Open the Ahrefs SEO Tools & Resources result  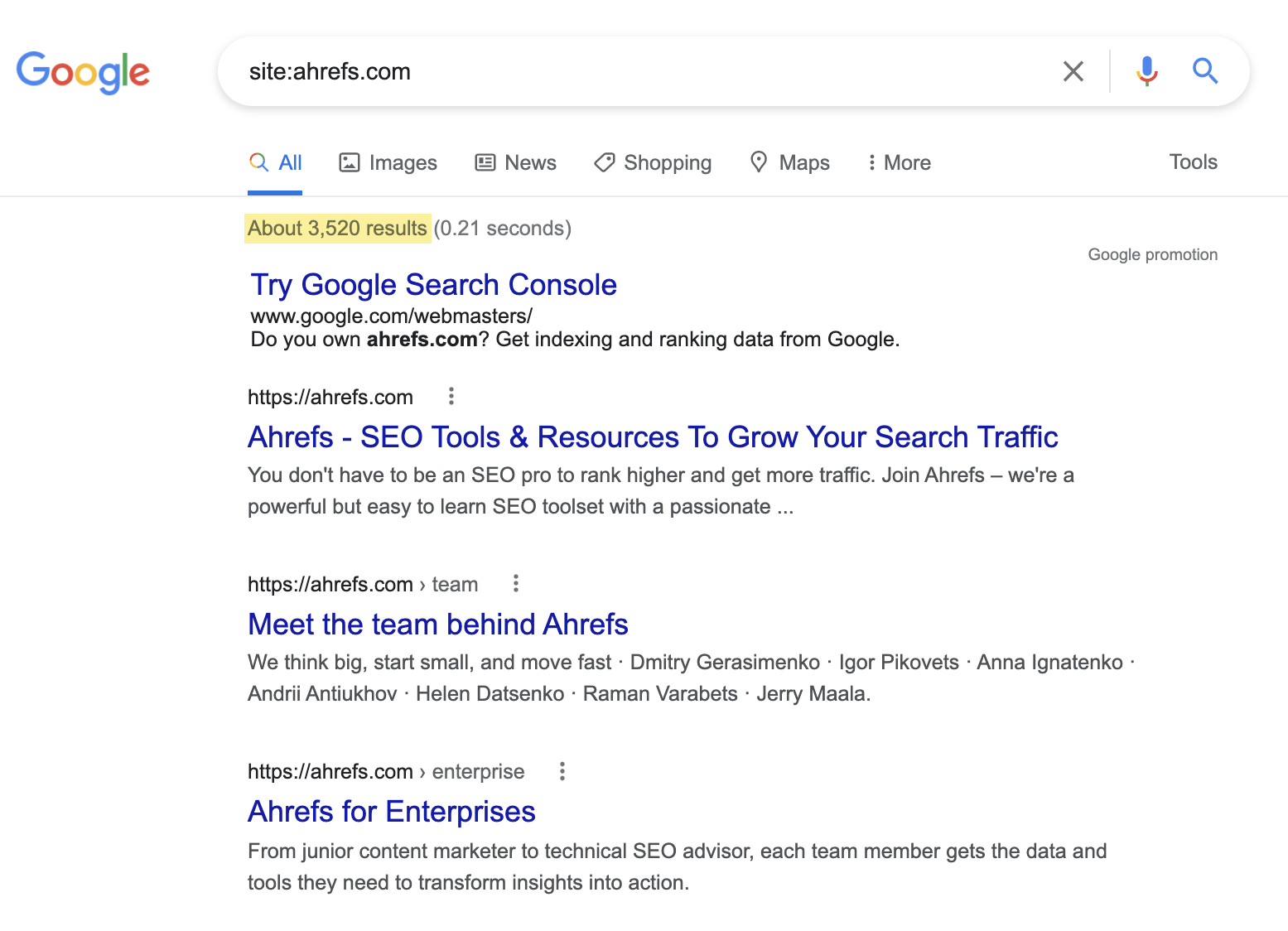coord(653,437)
